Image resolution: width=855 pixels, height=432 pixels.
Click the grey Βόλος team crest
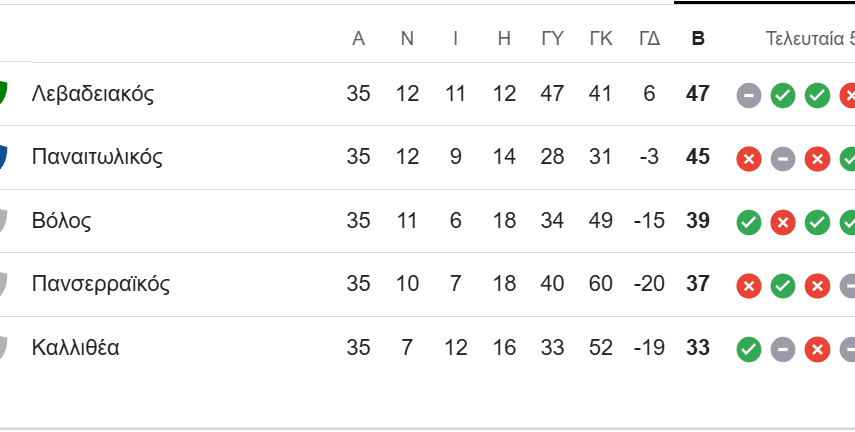(3, 221)
